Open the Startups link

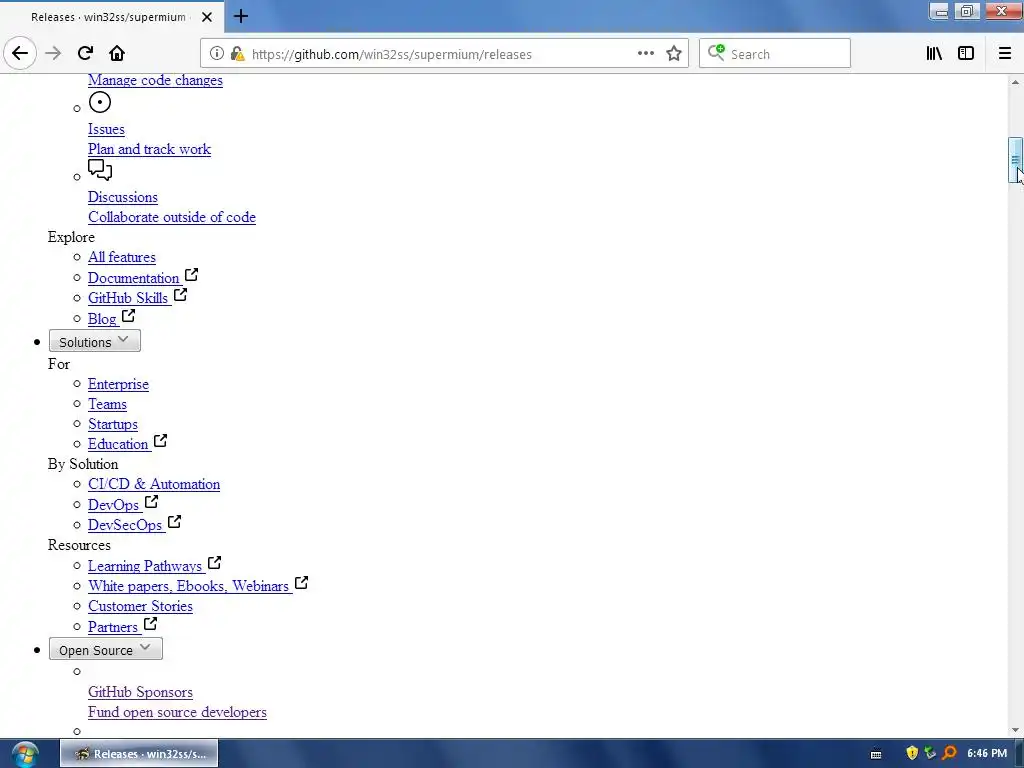tap(113, 424)
